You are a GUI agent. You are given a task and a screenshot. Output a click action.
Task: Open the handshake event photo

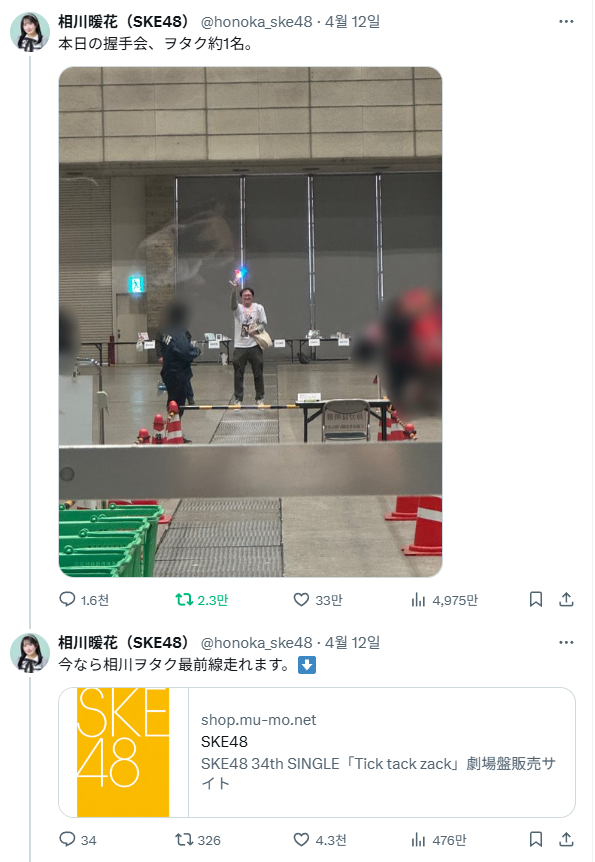(x=250, y=322)
